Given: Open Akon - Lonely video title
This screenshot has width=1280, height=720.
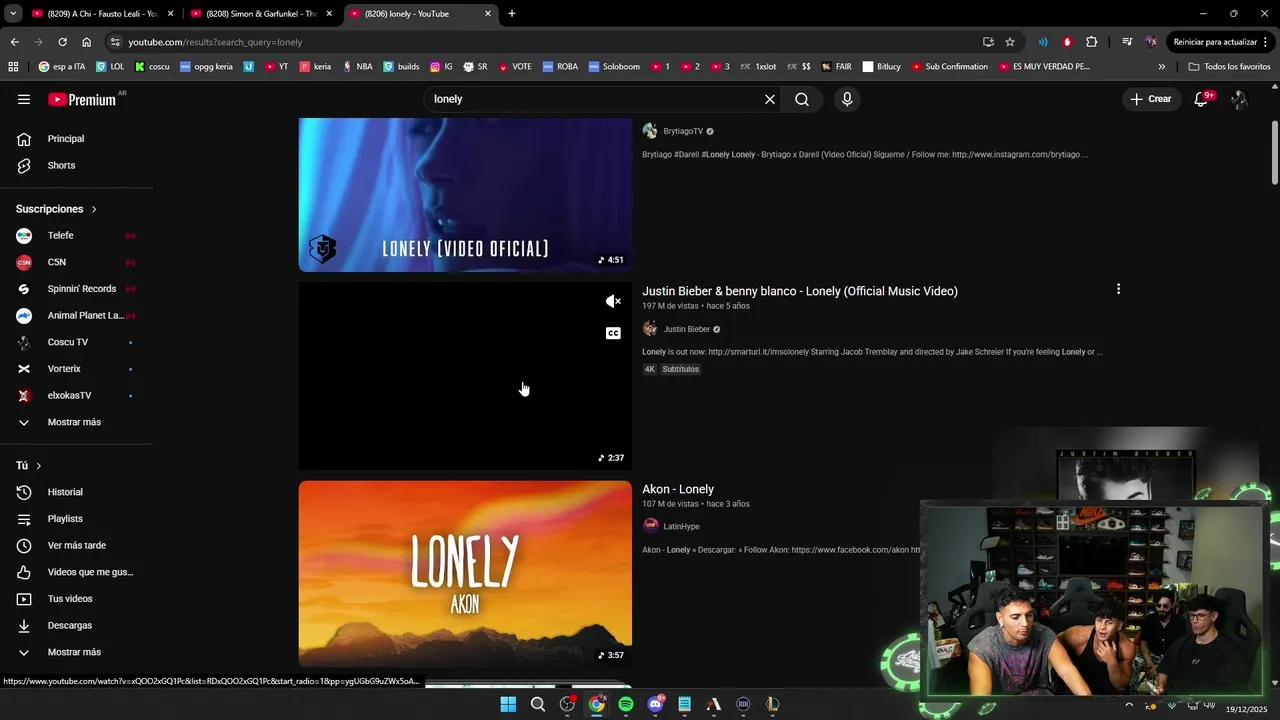Looking at the screenshot, I should coord(678,489).
